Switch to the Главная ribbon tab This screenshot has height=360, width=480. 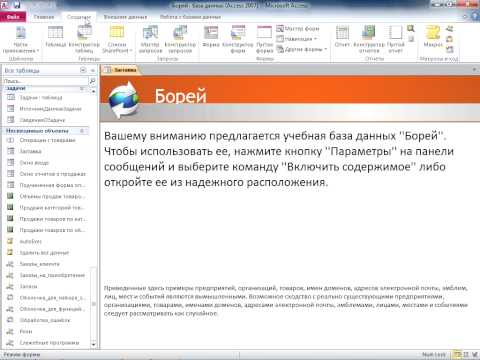[x=44, y=17]
